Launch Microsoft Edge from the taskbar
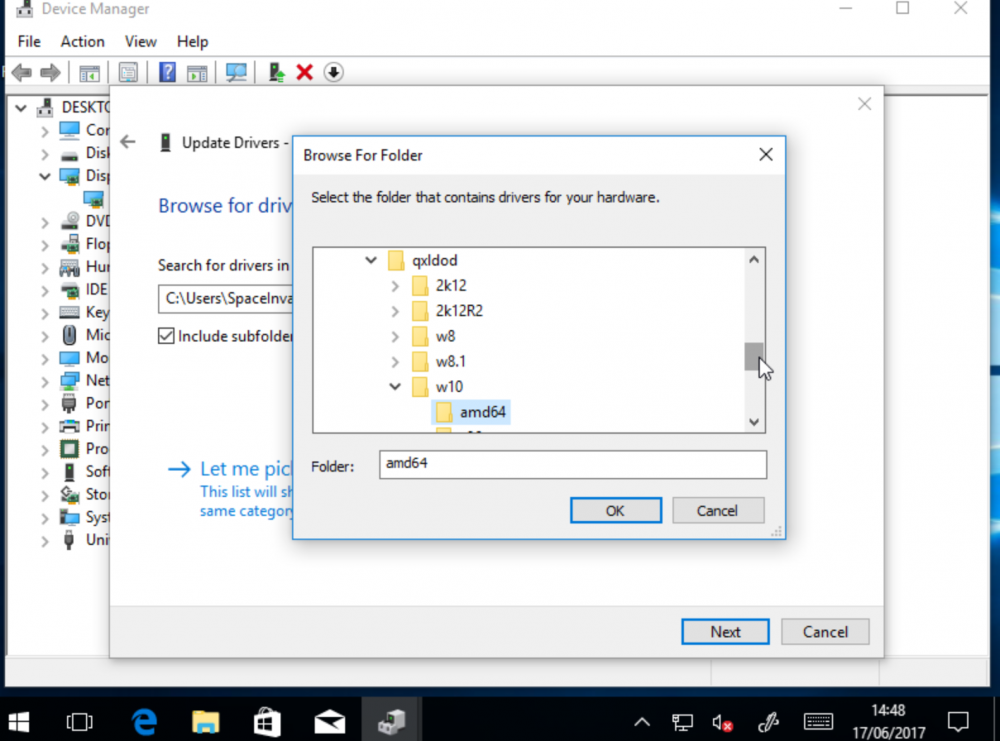The image size is (1000, 741). point(144,722)
